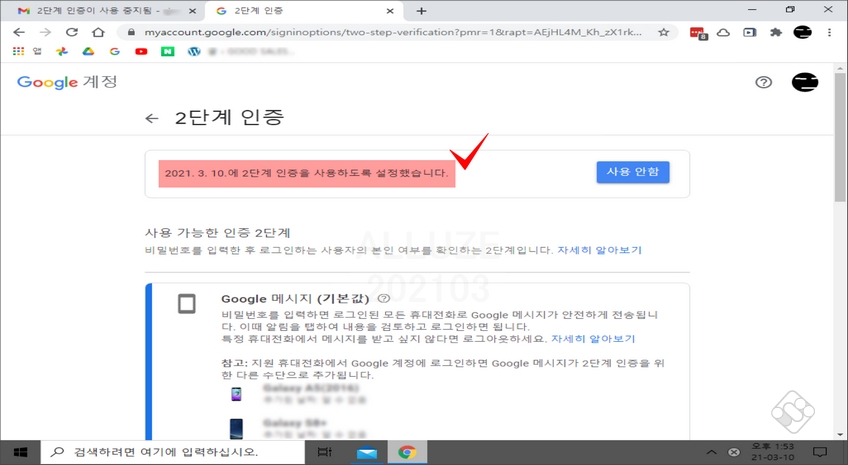Screen dimensions: 848x465
Task: Open the Google bookmark icon
Action: click(115, 51)
